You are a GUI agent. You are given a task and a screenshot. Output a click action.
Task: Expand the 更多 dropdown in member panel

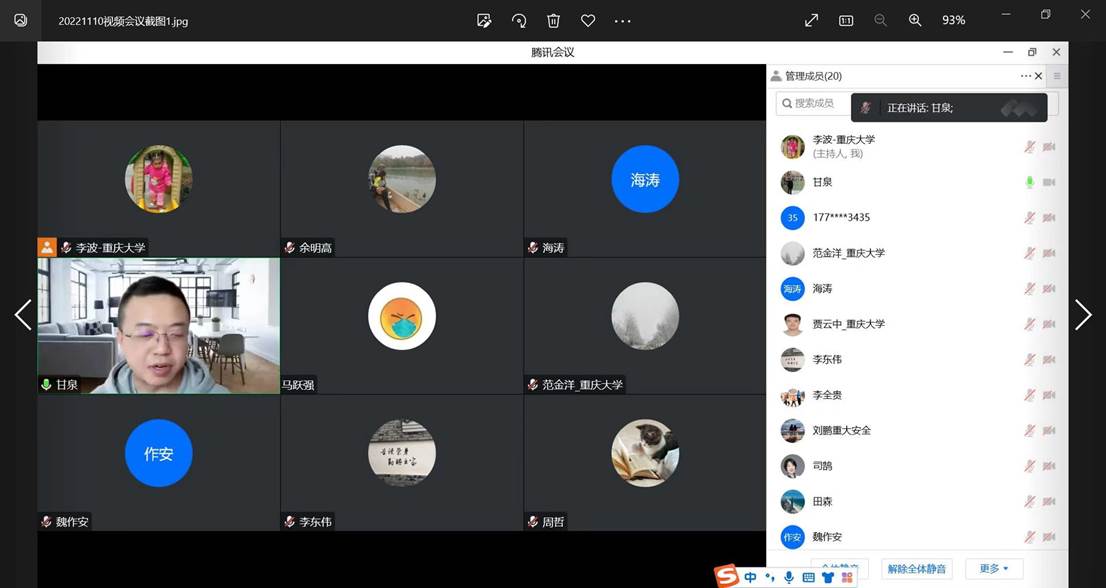[x=994, y=568]
